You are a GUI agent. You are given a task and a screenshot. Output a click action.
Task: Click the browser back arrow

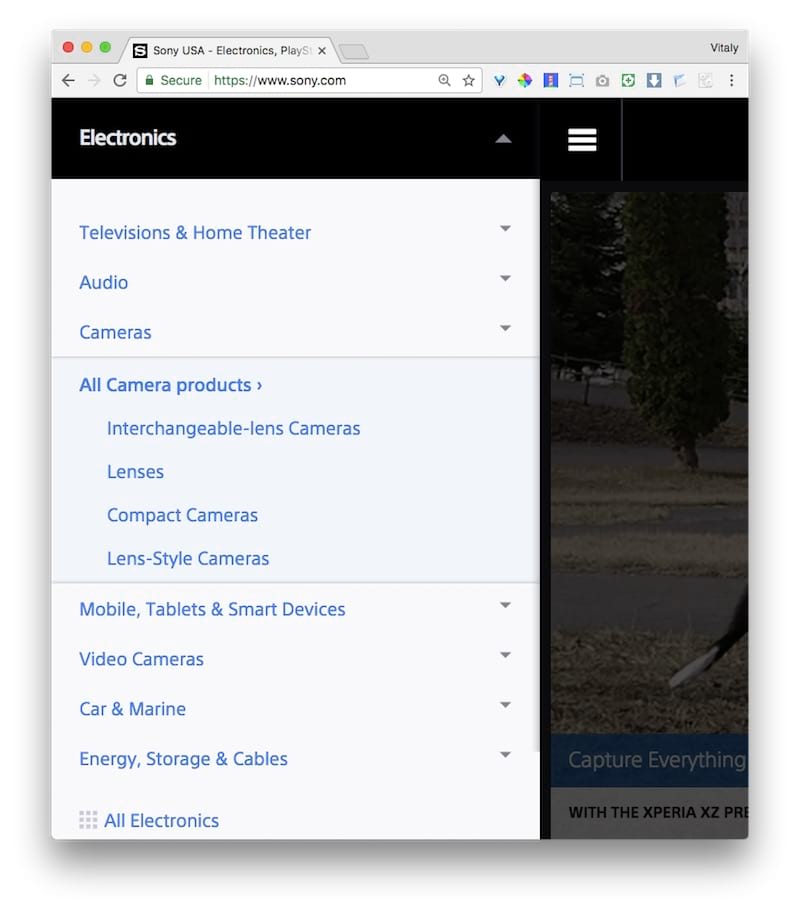point(68,80)
